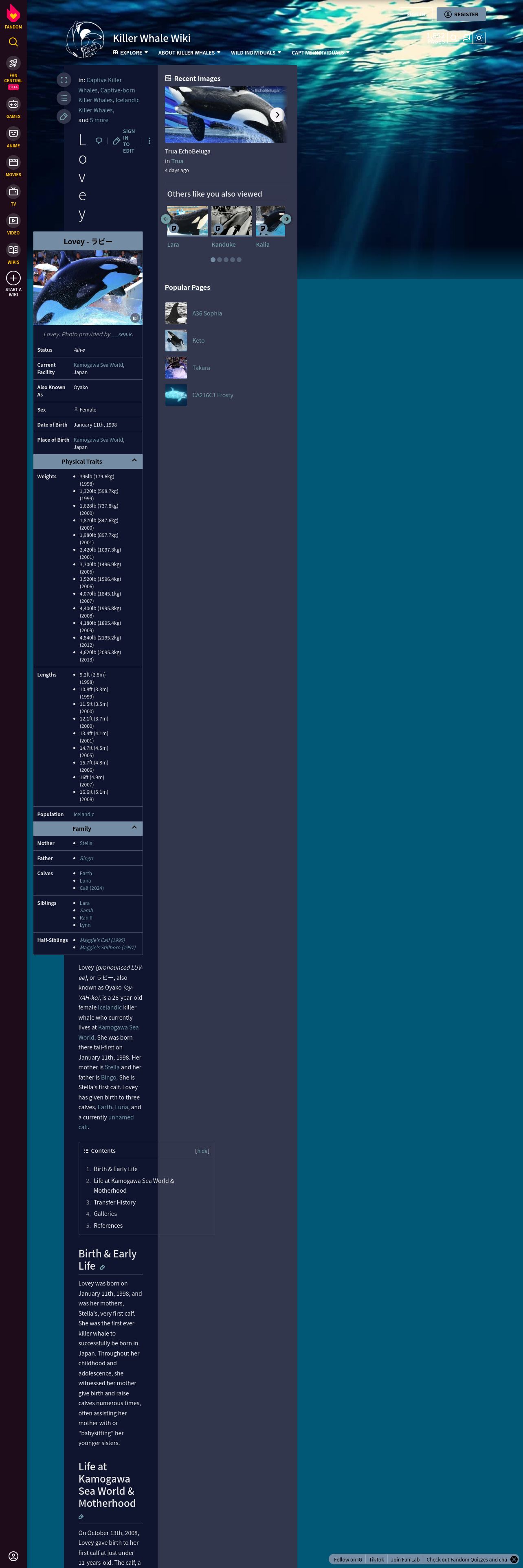This screenshot has width=523, height=1568.
Task: Click Sign In To Edit
Action: (124, 141)
